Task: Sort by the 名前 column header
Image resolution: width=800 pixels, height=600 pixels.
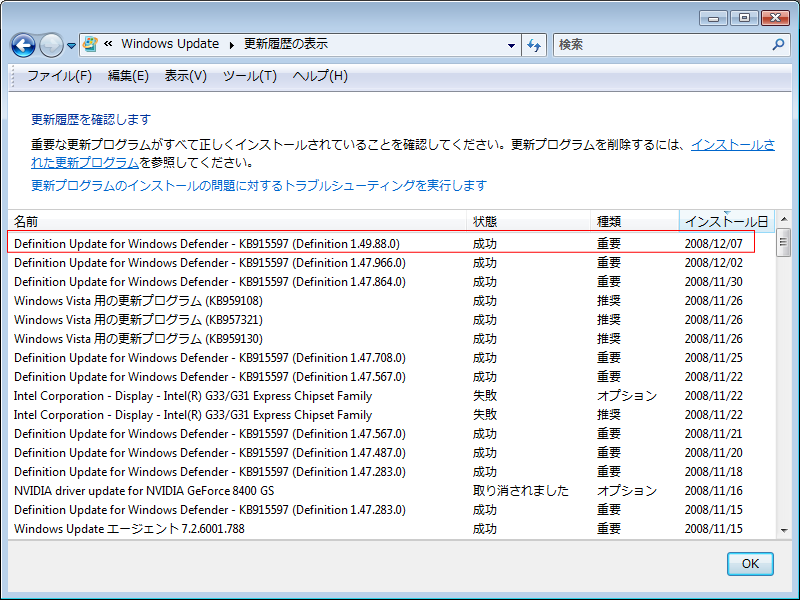Action: coord(237,221)
